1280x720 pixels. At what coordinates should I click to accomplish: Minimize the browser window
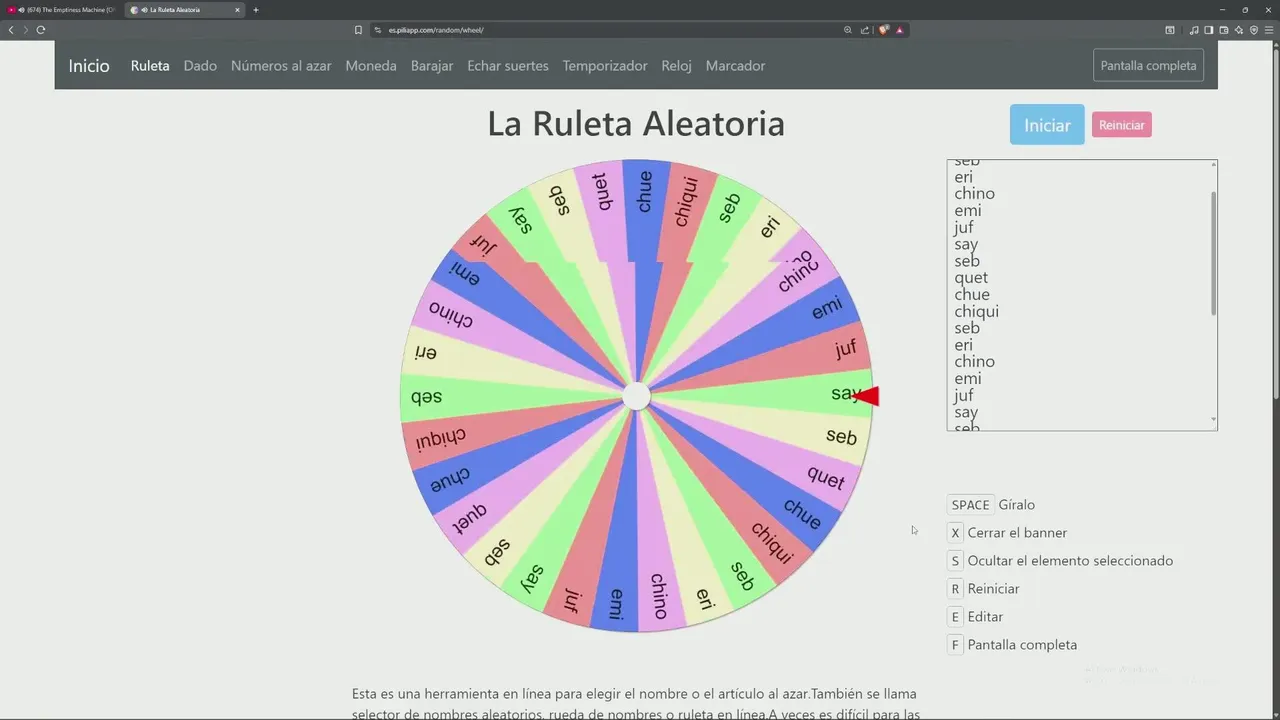[1222, 10]
